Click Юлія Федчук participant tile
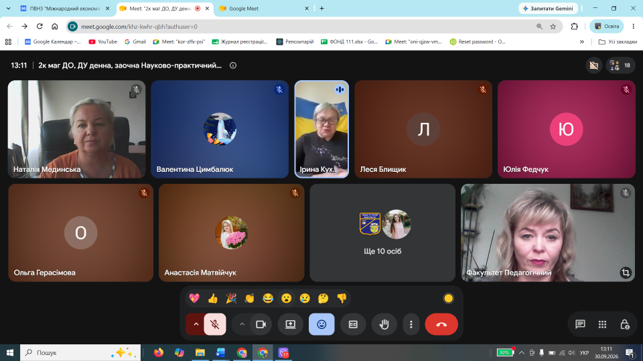The image size is (643, 361). click(x=566, y=129)
